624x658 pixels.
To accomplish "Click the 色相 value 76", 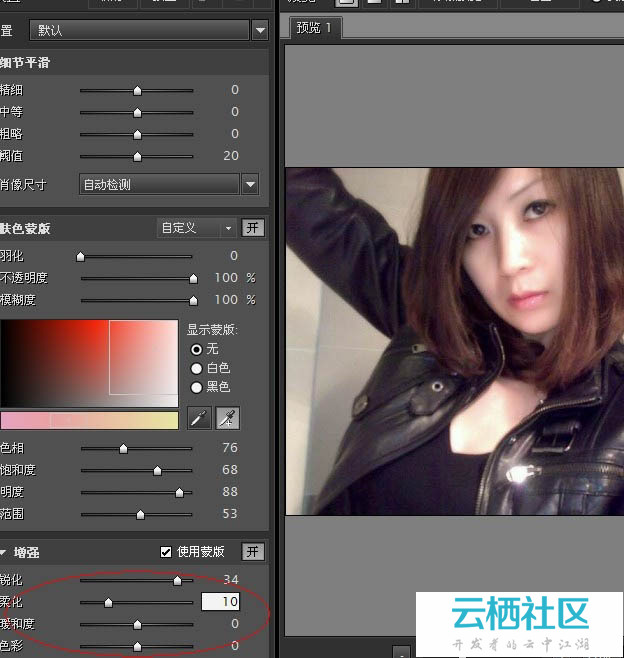I will pyautogui.click(x=230, y=448).
